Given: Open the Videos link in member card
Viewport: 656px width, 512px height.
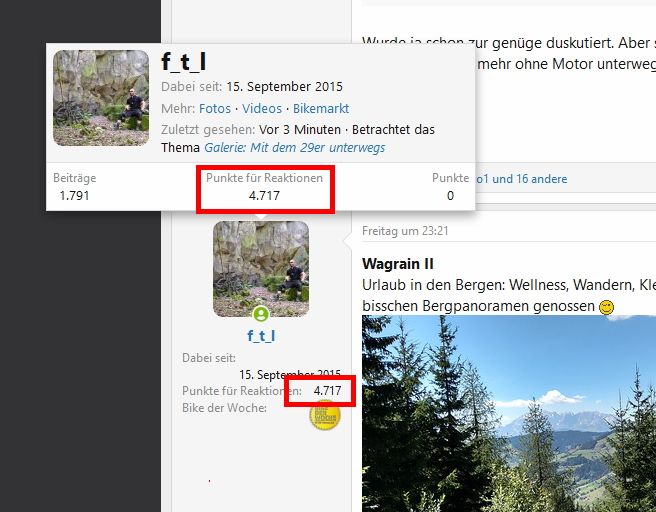Looking at the screenshot, I should pos(262,109).
